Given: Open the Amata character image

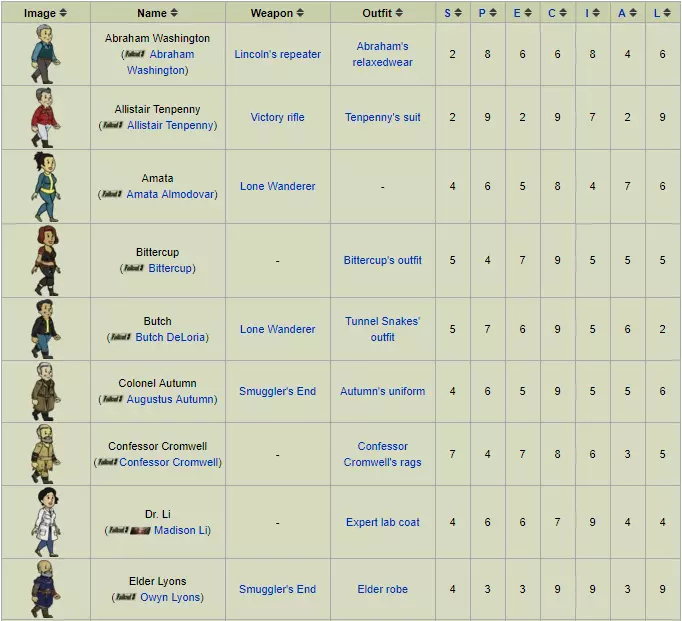Looking at the screenshot, I should [45, 187].
